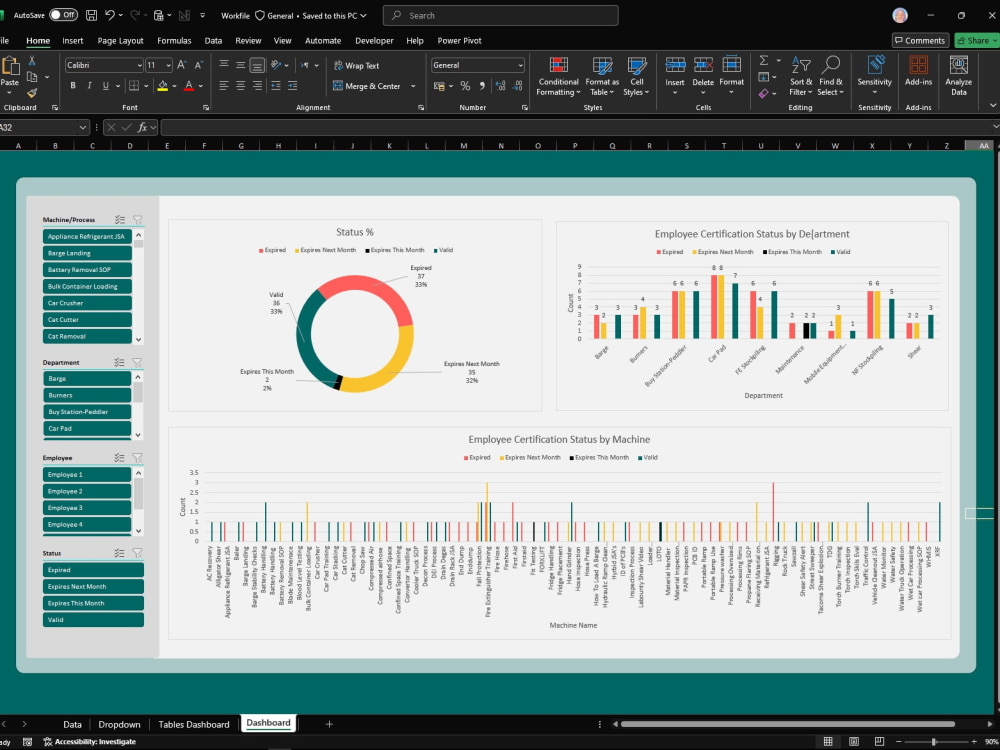Click the Sensitivity icon
Screen dimensions: 1000x750
pos(874,65)
